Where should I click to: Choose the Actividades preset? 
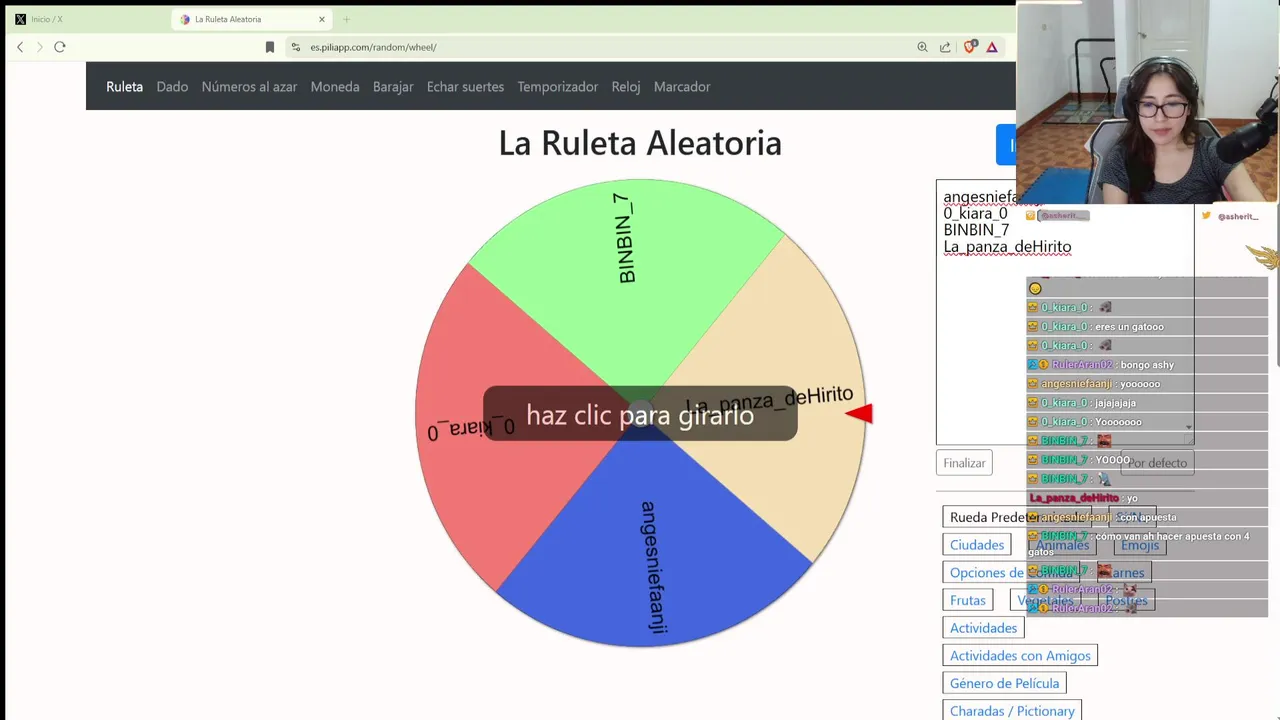(x=984, y=628)
